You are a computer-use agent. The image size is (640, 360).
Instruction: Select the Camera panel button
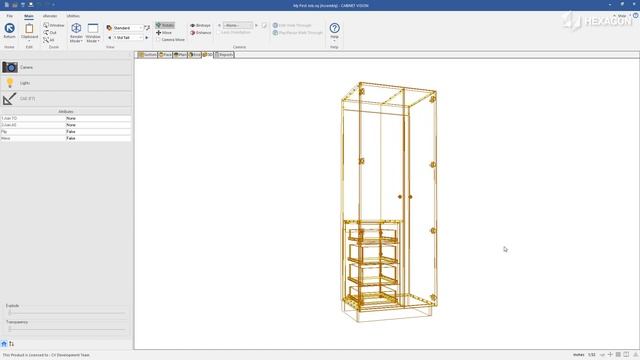(66, 67)
